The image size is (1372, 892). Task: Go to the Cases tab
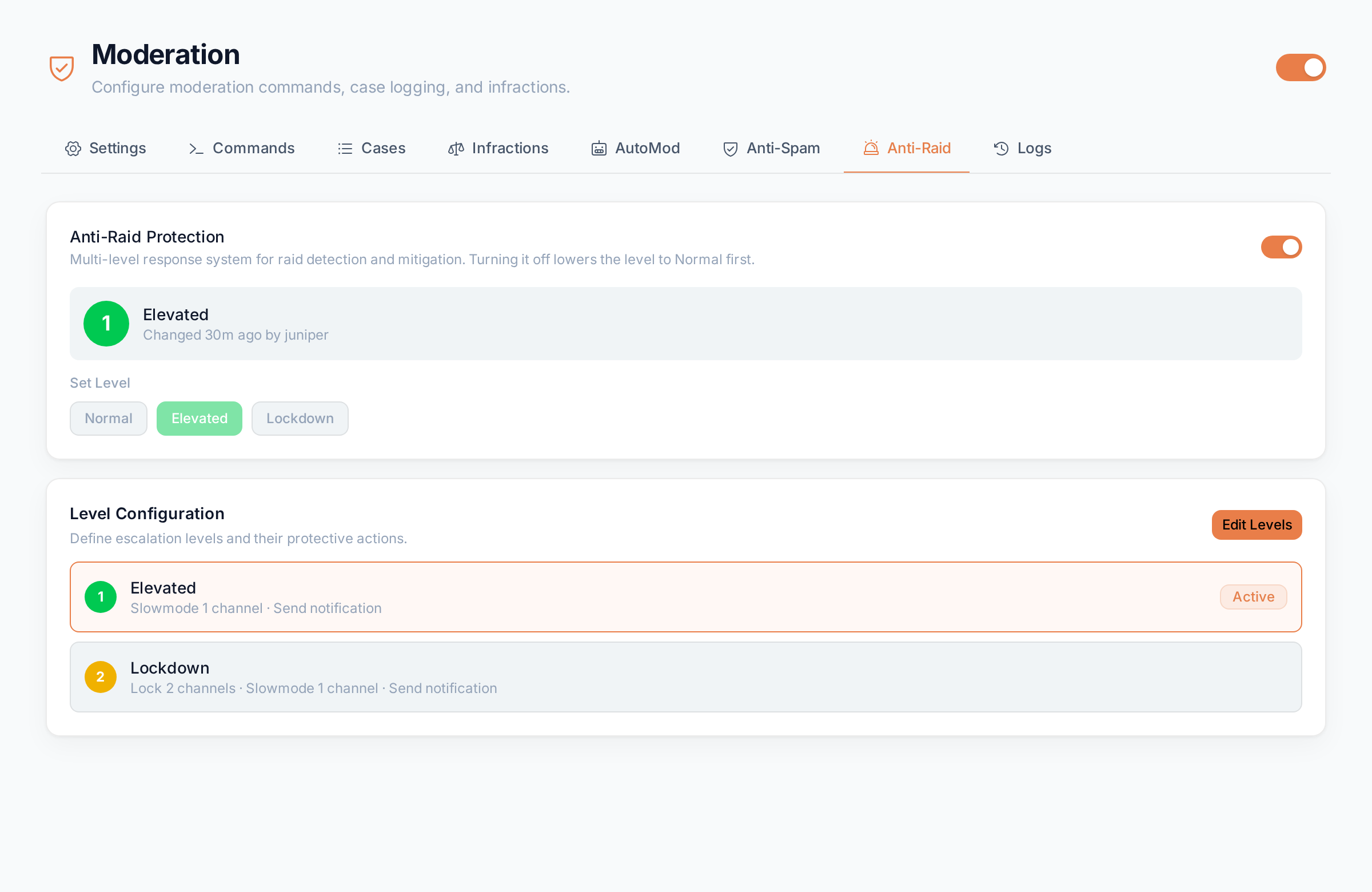pyautogui.click(x=371, y=148)
